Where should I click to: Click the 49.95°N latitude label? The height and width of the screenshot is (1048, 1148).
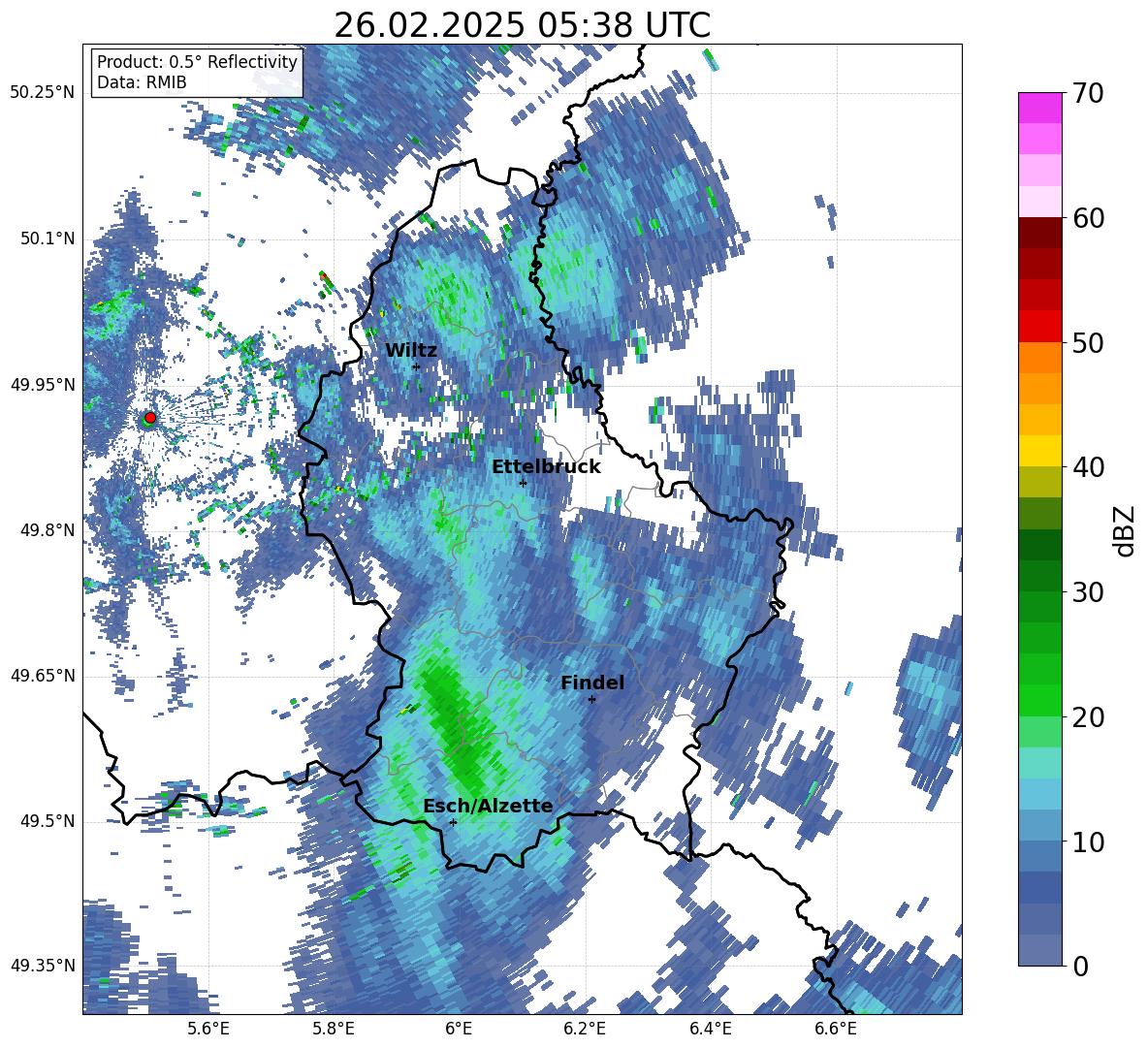43,386
